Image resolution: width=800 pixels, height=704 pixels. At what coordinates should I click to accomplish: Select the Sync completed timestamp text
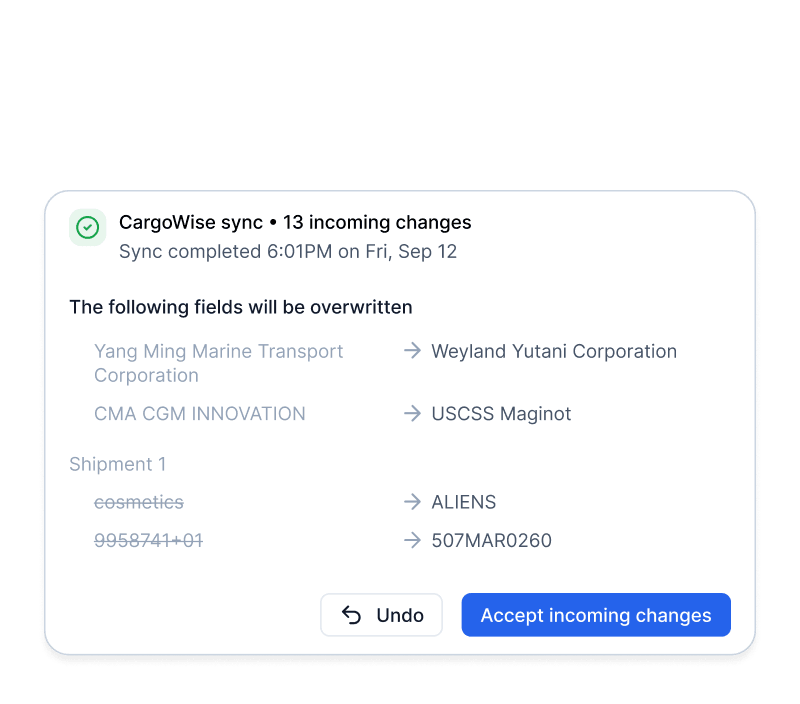point(287,251)
